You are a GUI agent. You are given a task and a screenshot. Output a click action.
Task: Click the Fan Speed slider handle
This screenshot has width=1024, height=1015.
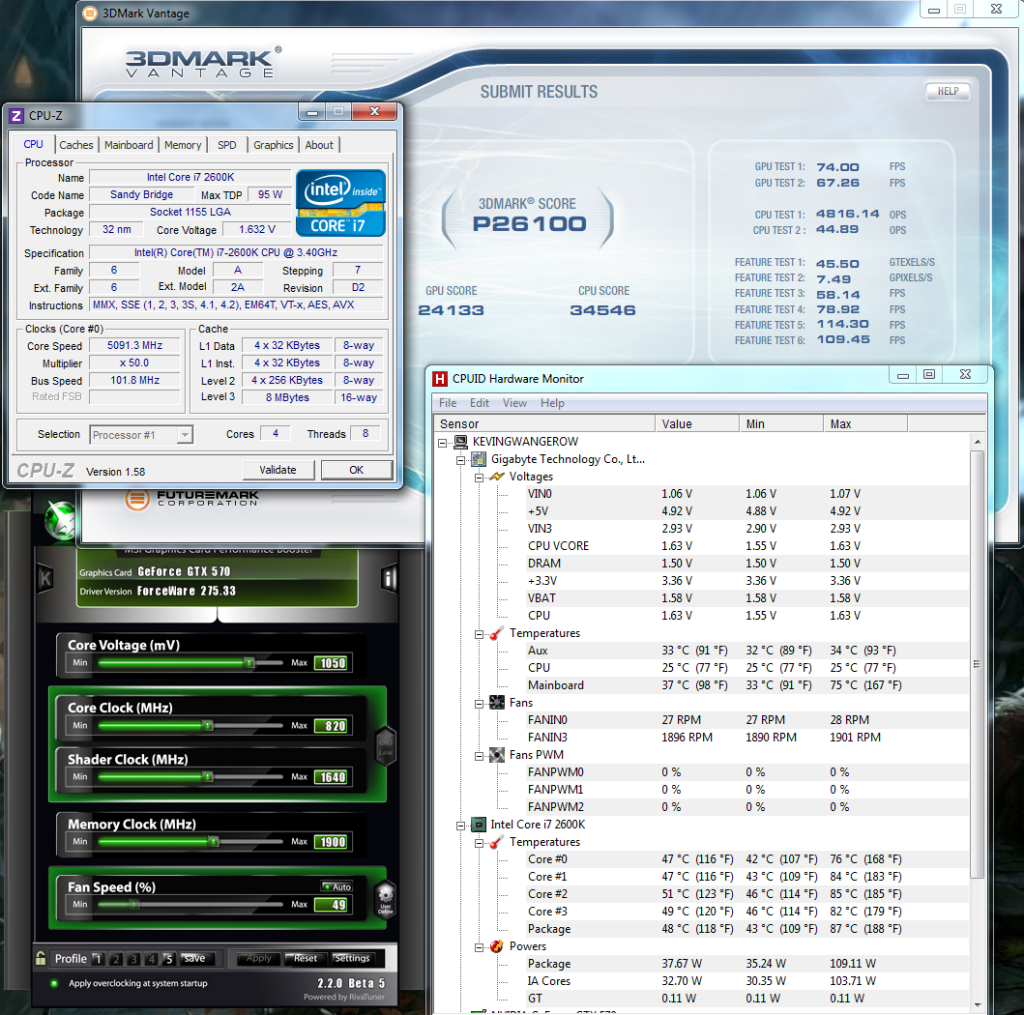point(134,905)
